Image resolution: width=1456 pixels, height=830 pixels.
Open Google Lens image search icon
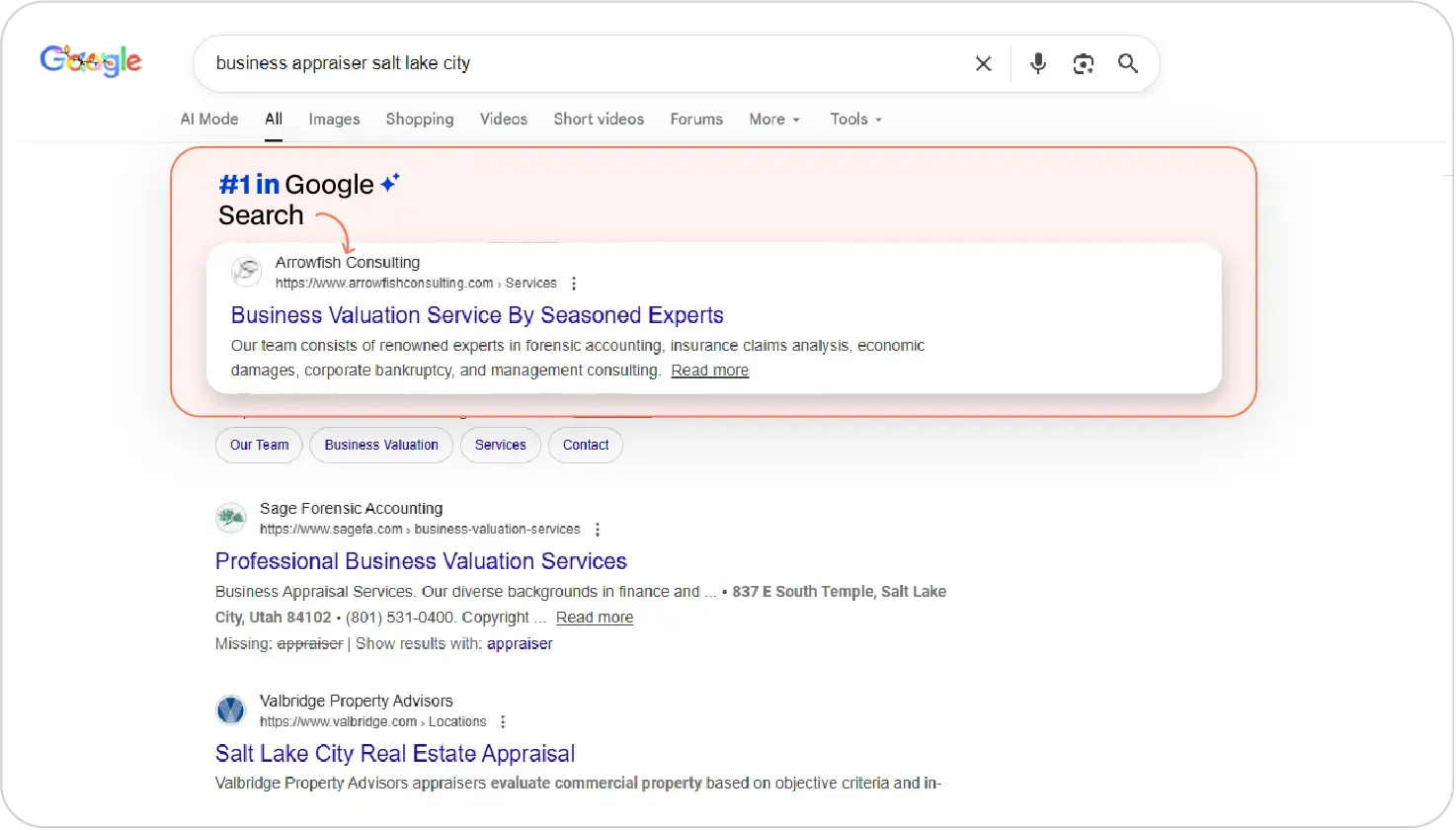pos(1083,64)
